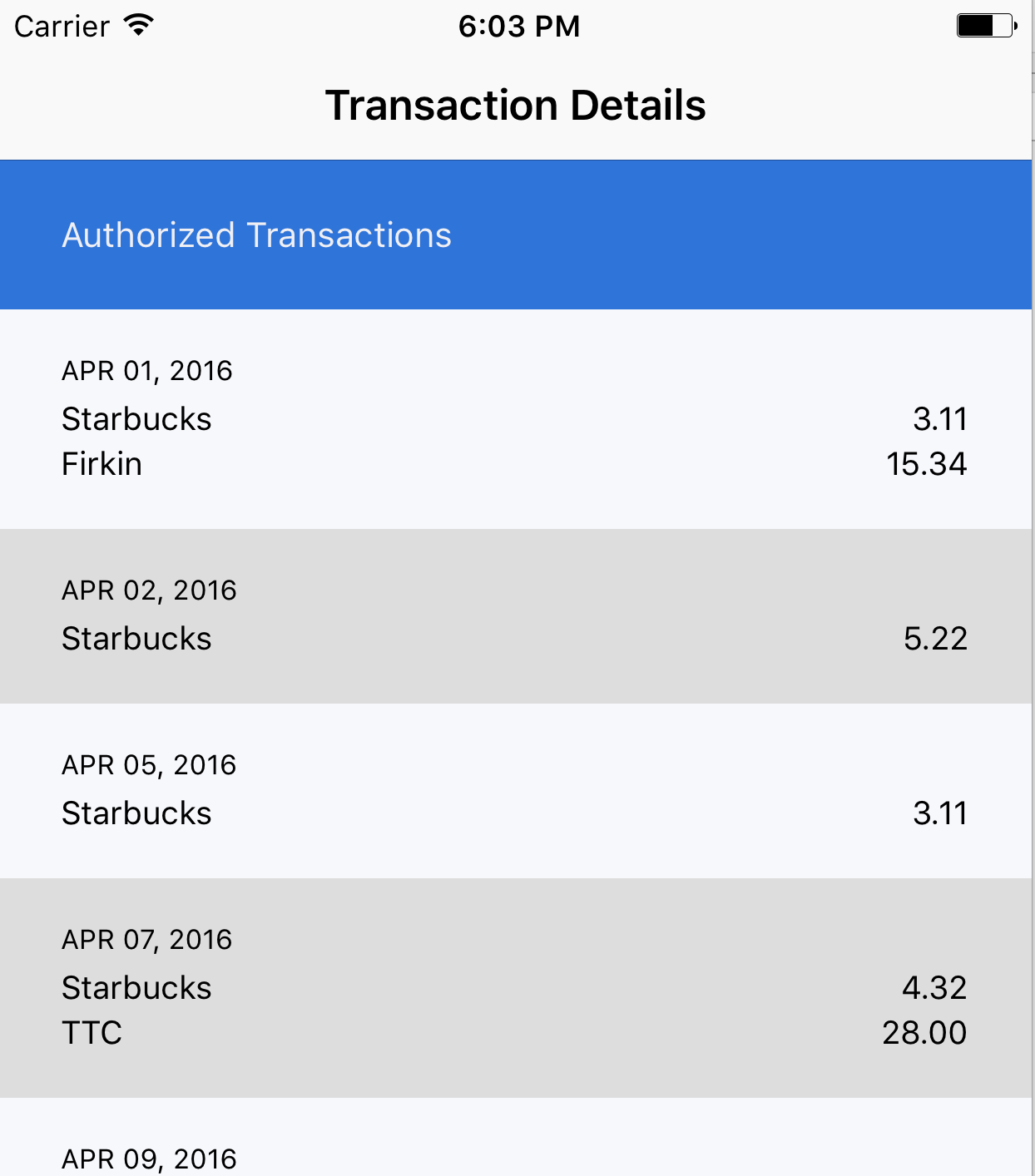The width and height of the screenshot is (1035, 1176).
Task: Tap the battery icon in status bar
Action: [x=988, y=26]
